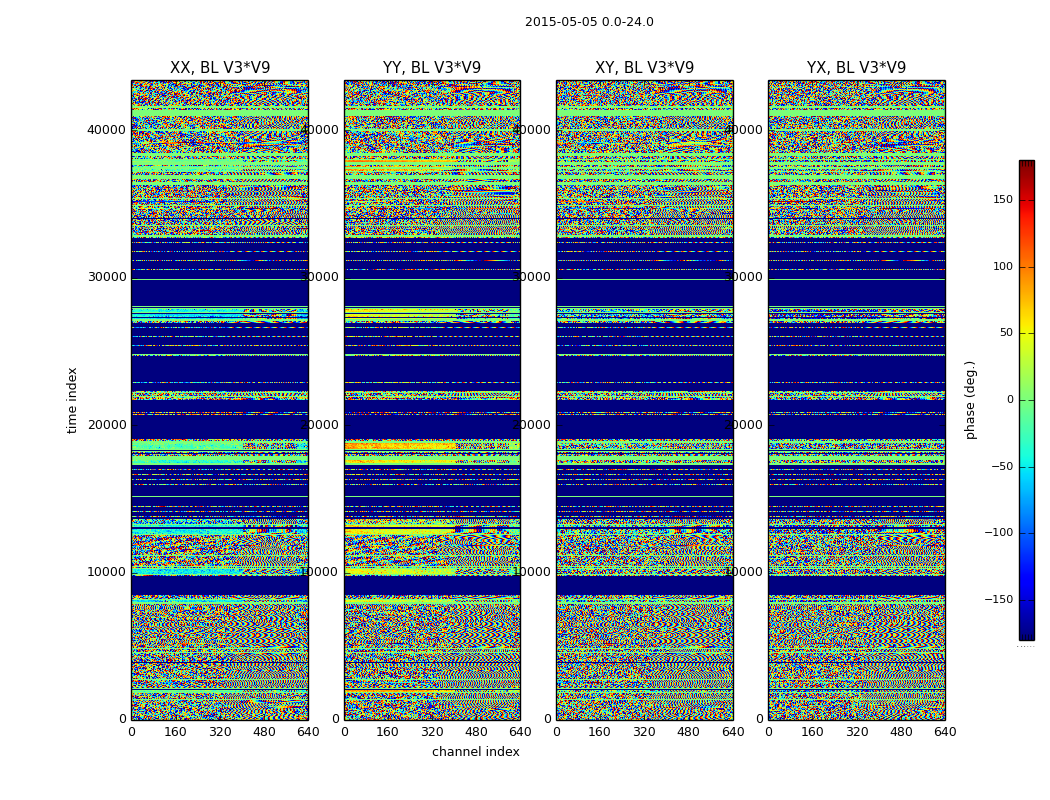This screenshot has width=1050, height=800.
Task: Click the 'time index' y-axis label
Action: tap(72, 400)
